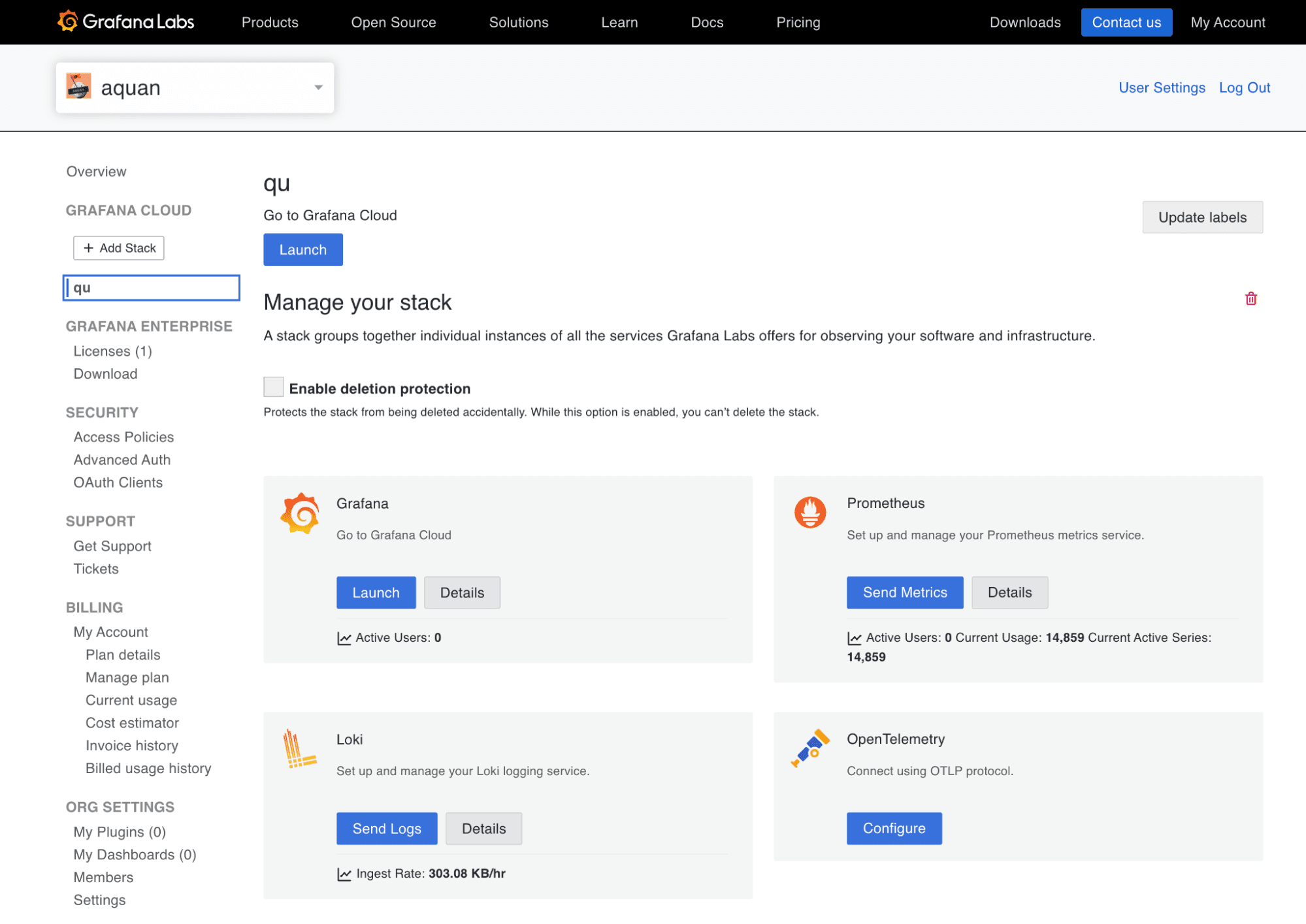1306x924 pixels.
Task: Click the OpenTelemetry telescope icon
Action: [x=809, y=748]
